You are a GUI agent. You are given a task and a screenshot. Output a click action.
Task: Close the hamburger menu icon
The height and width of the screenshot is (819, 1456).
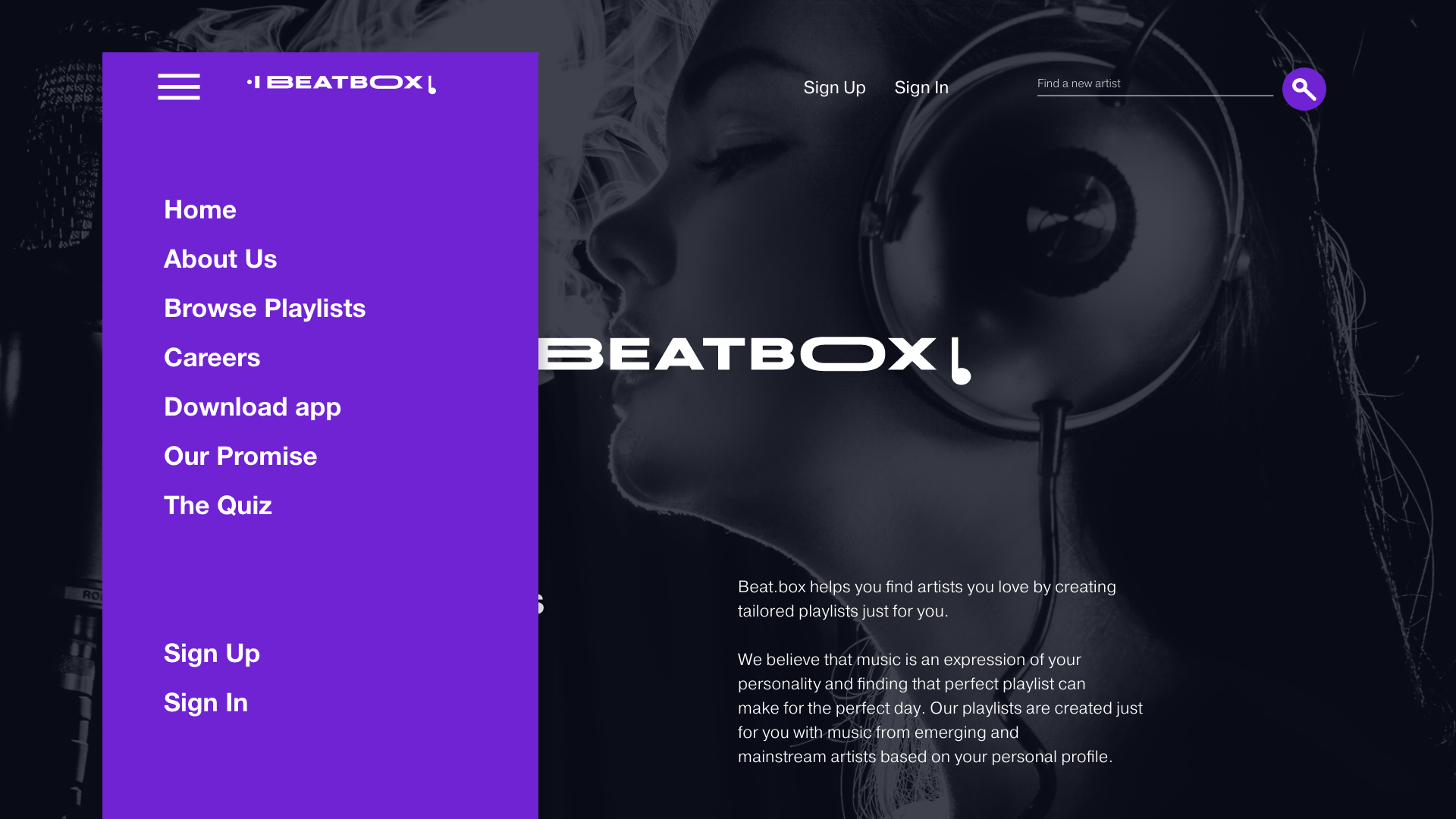179,86
